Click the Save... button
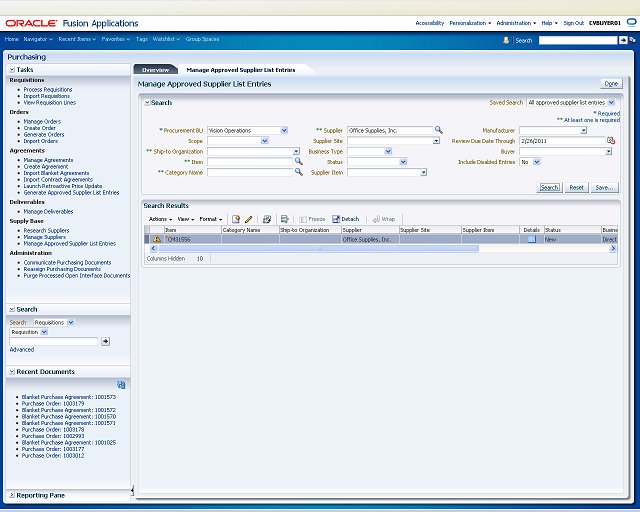 [x=604, y=187]
